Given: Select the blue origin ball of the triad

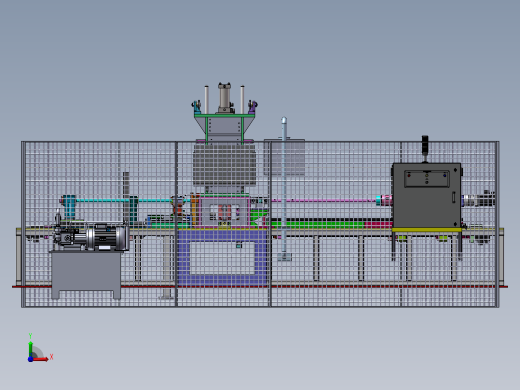Looking at the screenshot, I should 30,359.
